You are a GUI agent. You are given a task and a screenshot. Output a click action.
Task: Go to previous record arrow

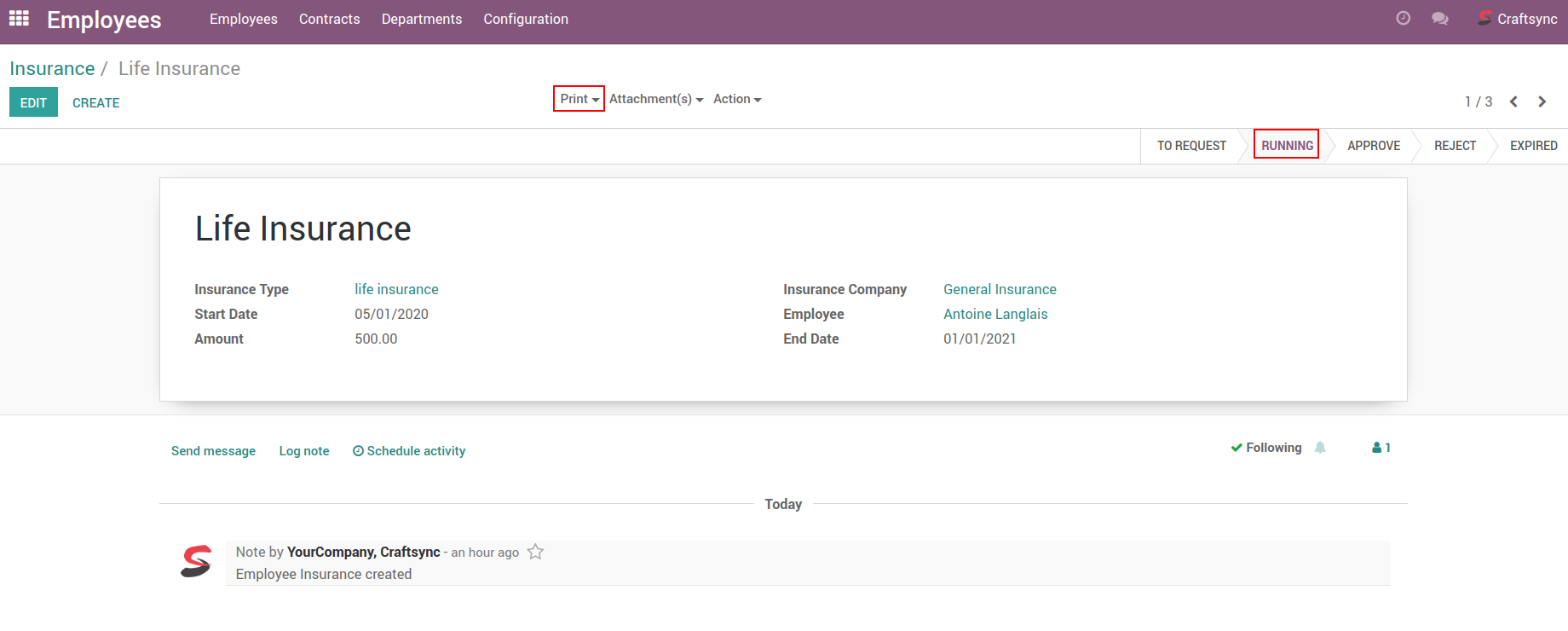[1513, 101]
